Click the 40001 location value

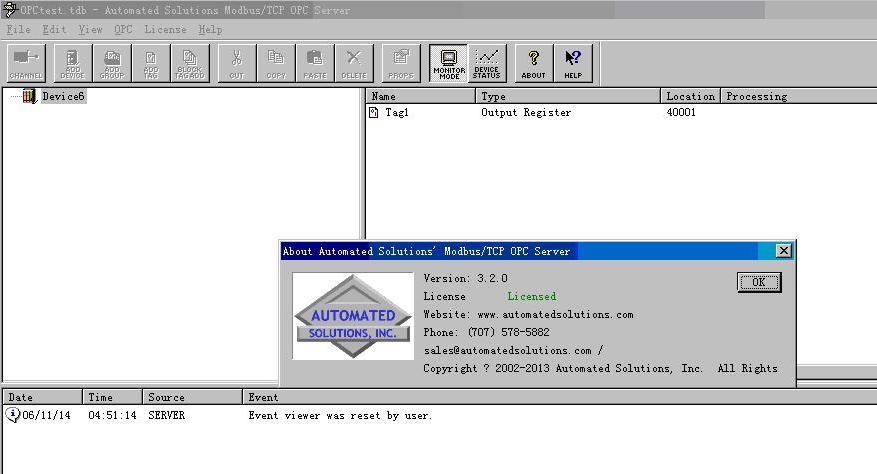pos(681,112)
